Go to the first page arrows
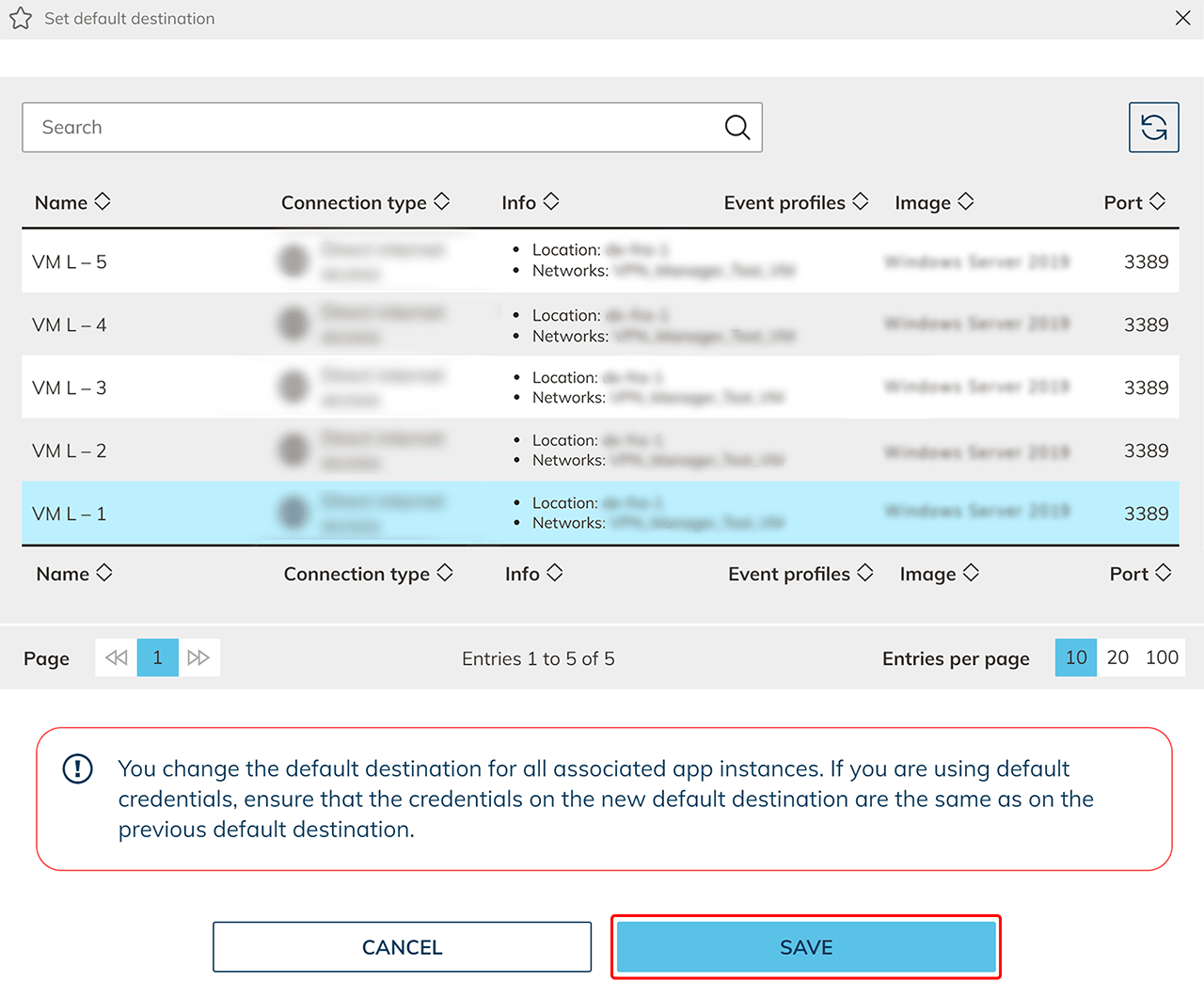 117,657
